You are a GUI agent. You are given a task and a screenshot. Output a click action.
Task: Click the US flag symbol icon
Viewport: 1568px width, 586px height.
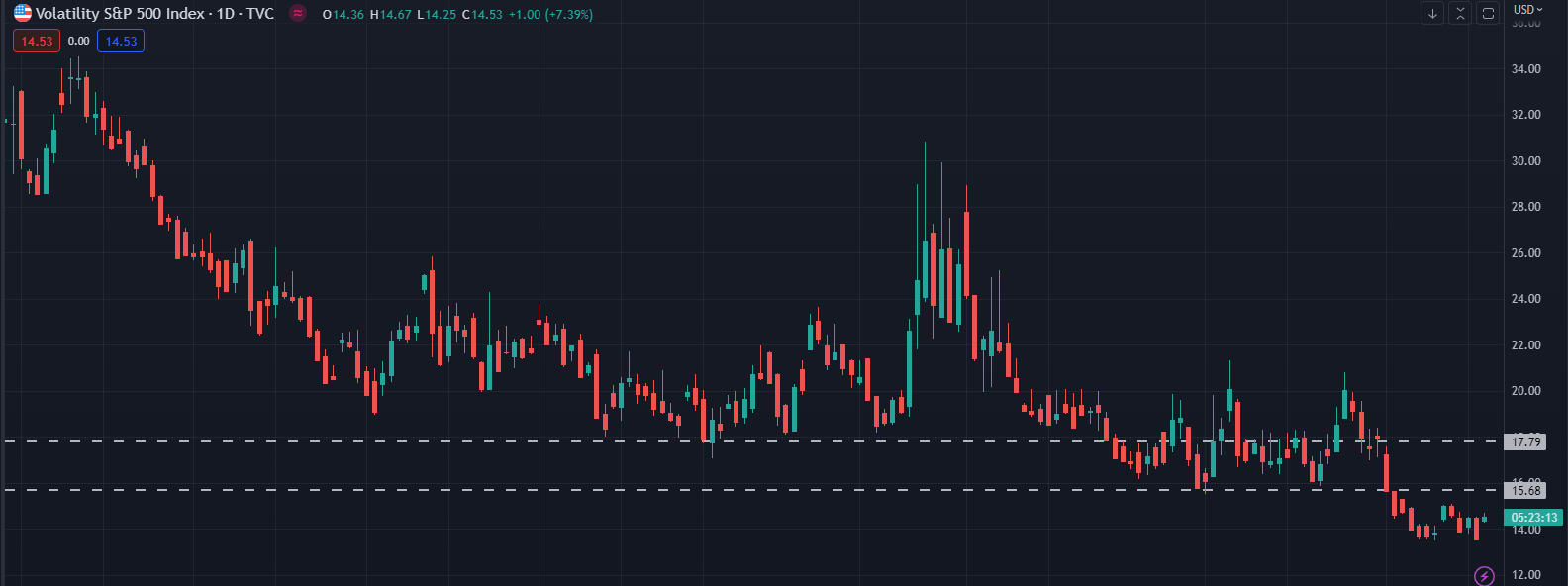[22, 13]
